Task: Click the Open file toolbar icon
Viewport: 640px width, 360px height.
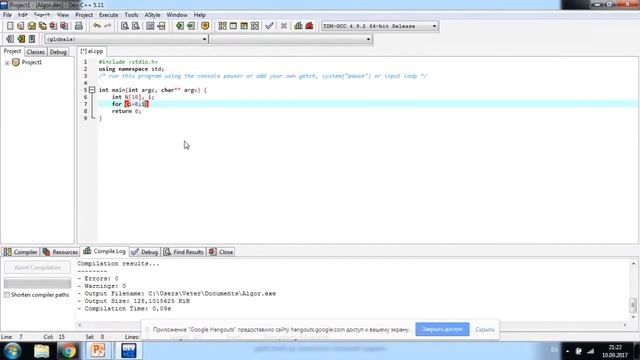Action: pos(21,26)
